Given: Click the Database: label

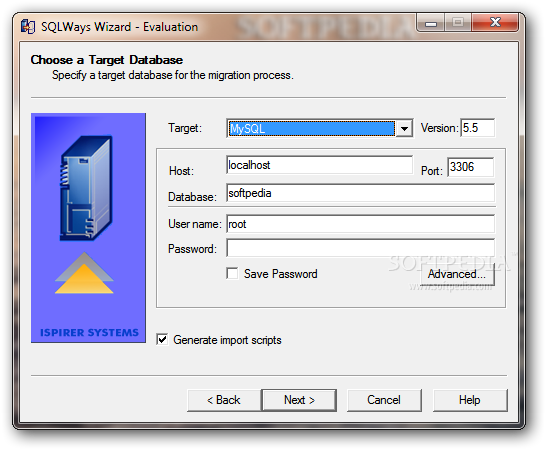Looking at the screenshot, I should pos(192,197).
